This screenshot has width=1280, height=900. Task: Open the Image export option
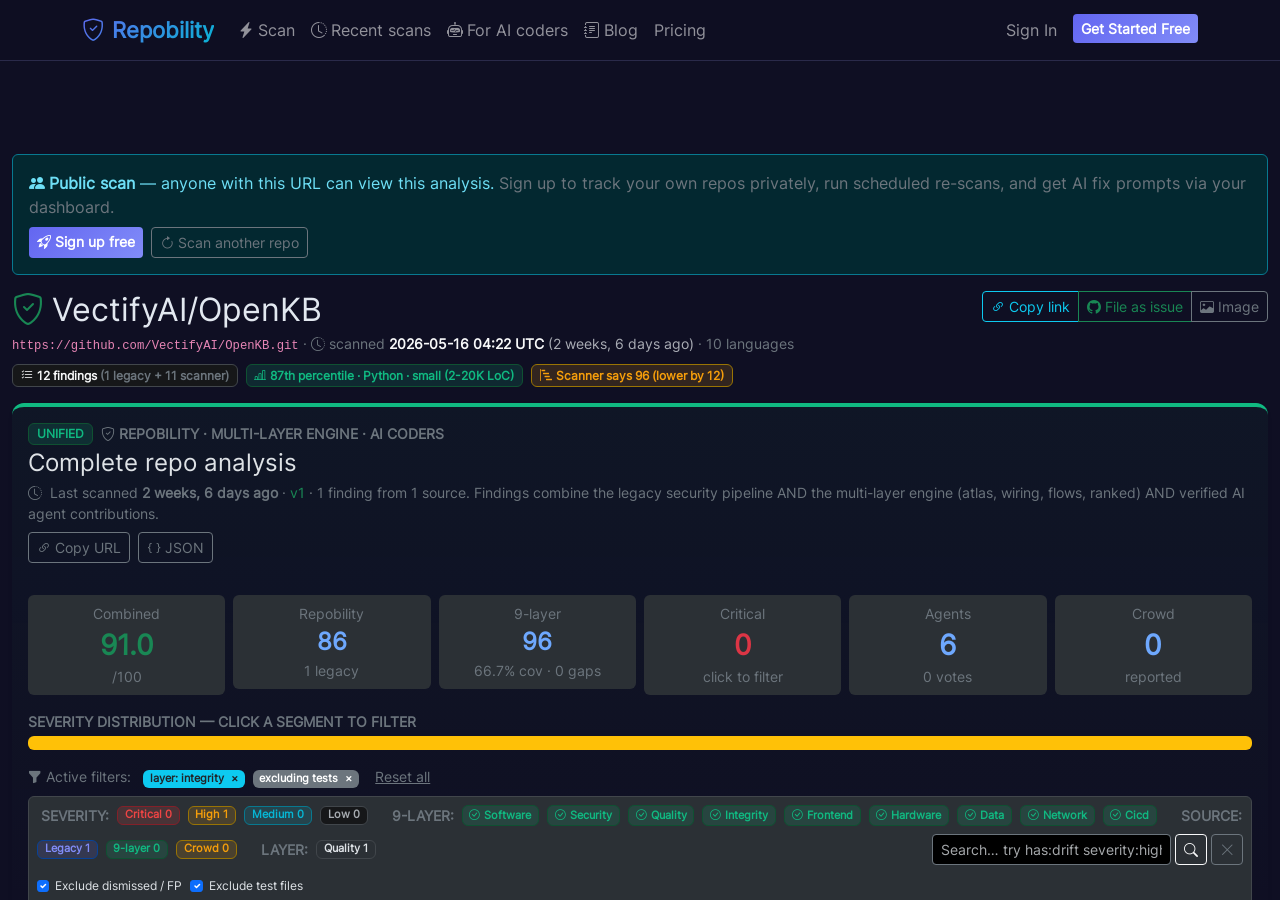pos(1229,307)
